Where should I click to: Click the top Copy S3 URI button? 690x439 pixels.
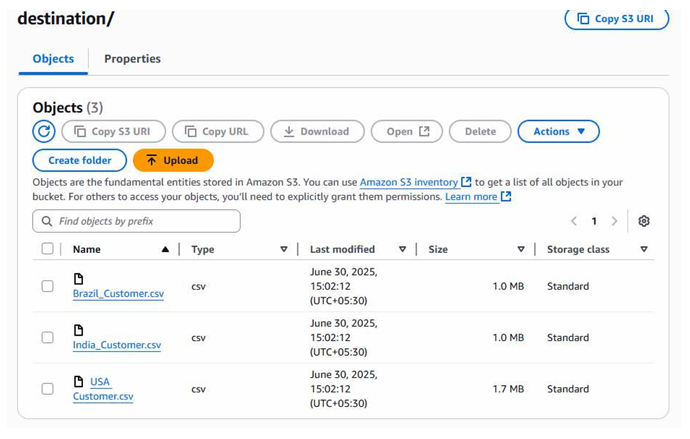coord(616,18)
